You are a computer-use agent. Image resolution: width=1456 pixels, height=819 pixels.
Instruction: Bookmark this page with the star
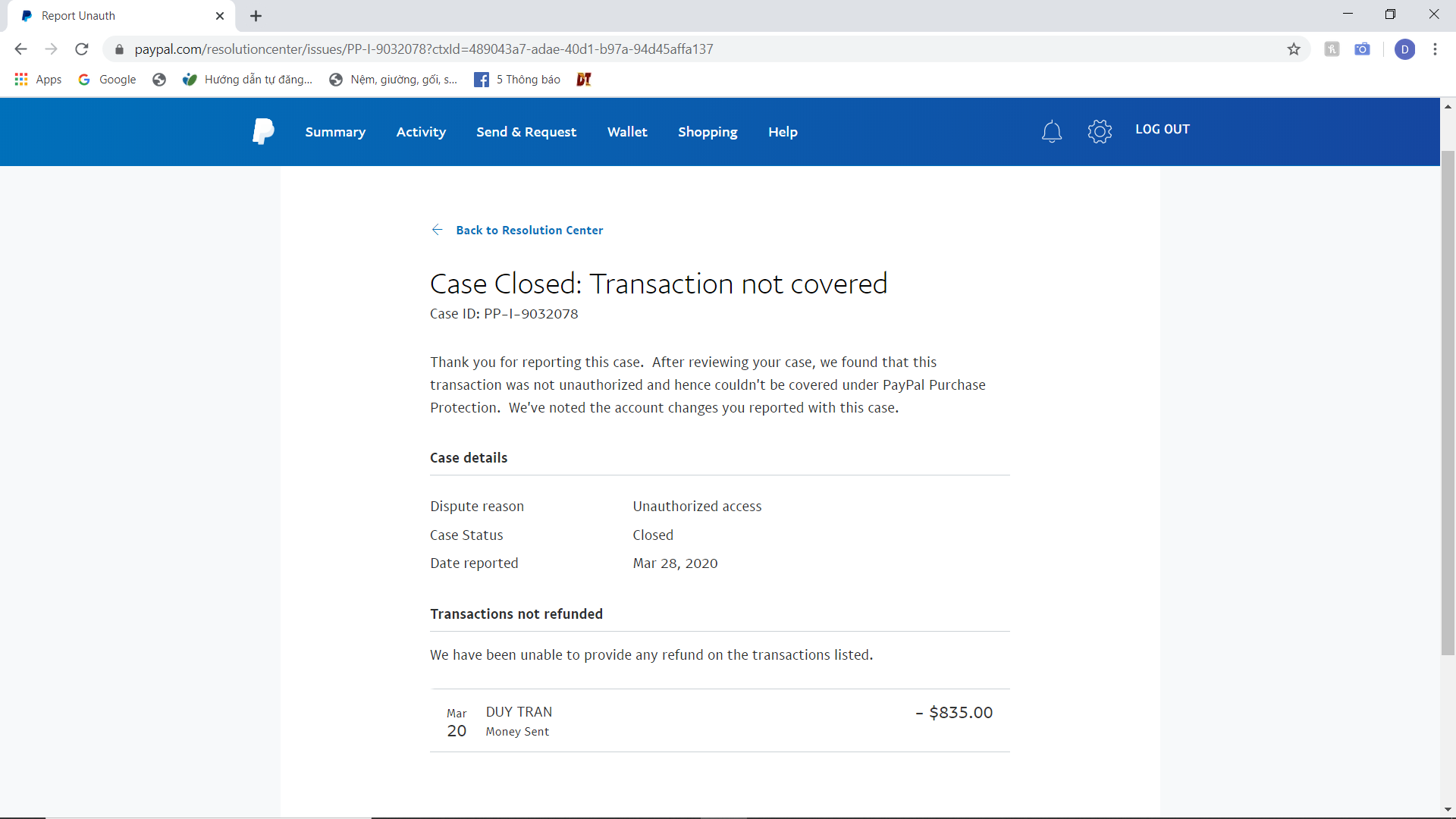[x=1294, y=49]
